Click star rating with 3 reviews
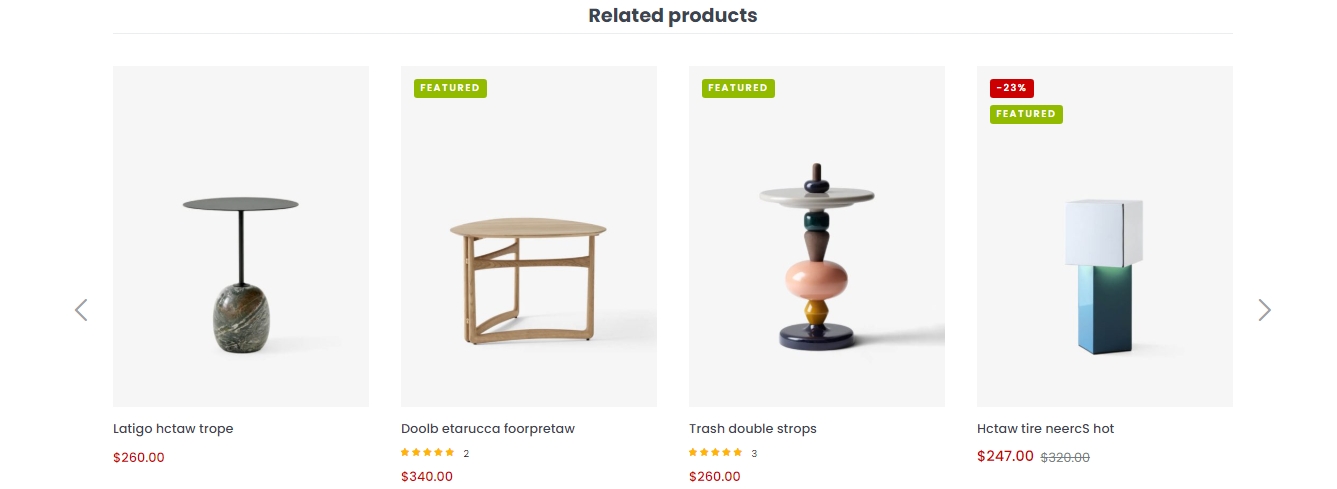Image resolution: width=1337 pixels, height=489 pixels. [716, 453]
